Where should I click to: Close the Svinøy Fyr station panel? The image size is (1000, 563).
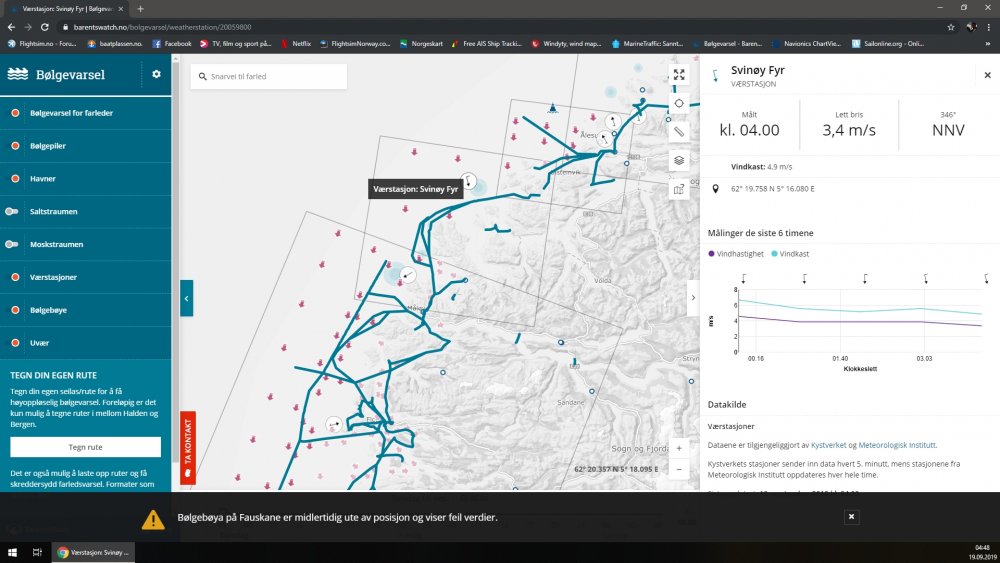point(987,75)
